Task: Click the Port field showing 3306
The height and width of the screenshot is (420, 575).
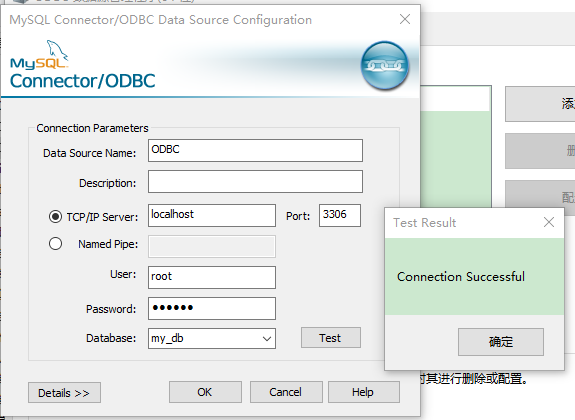Action: coord(340,215)
